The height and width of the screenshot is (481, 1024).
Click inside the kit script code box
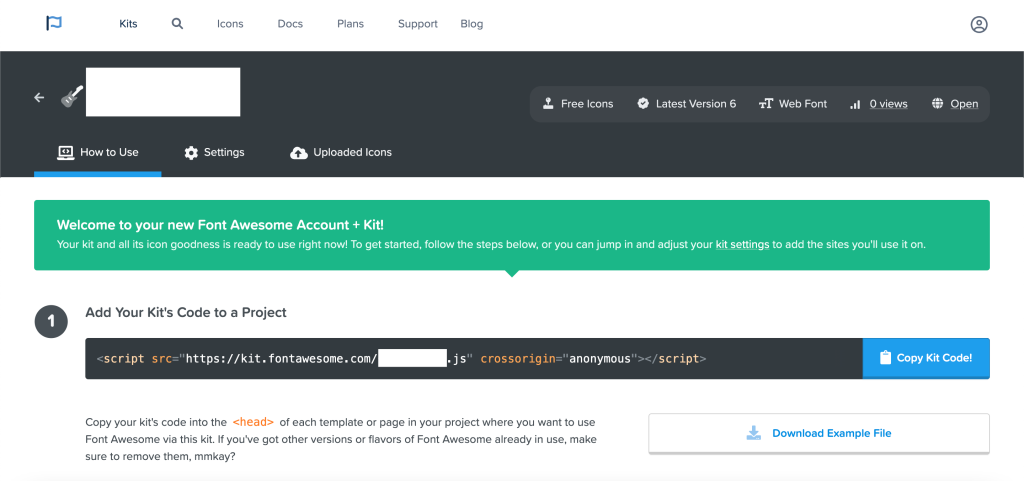(474, 358)
